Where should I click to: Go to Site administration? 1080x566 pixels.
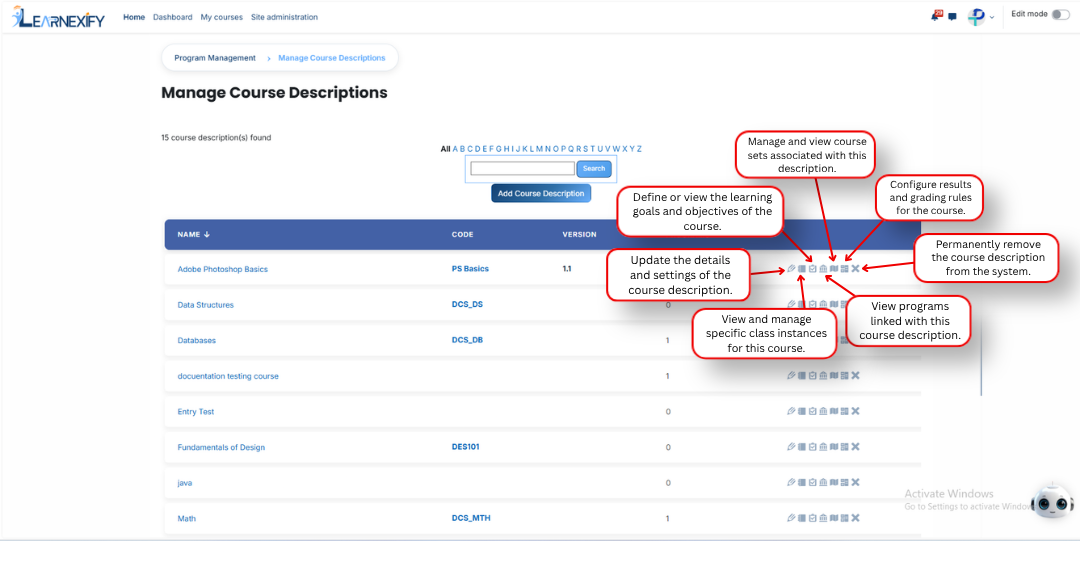(284, 17)
